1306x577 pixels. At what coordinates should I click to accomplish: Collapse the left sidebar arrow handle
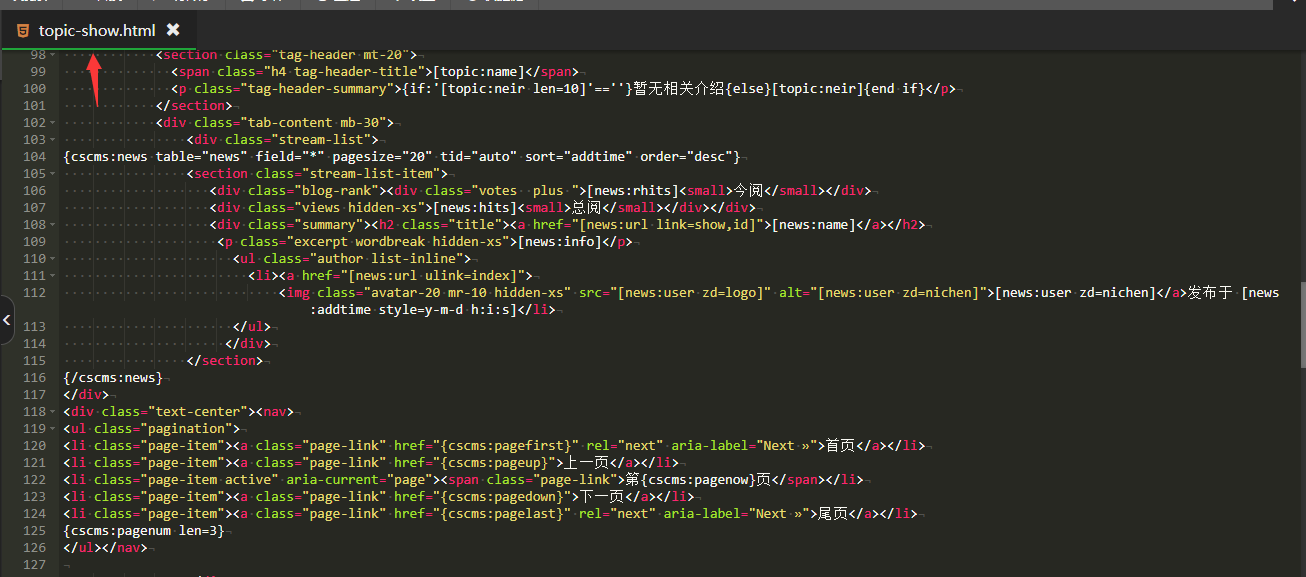tap(7, 320)
